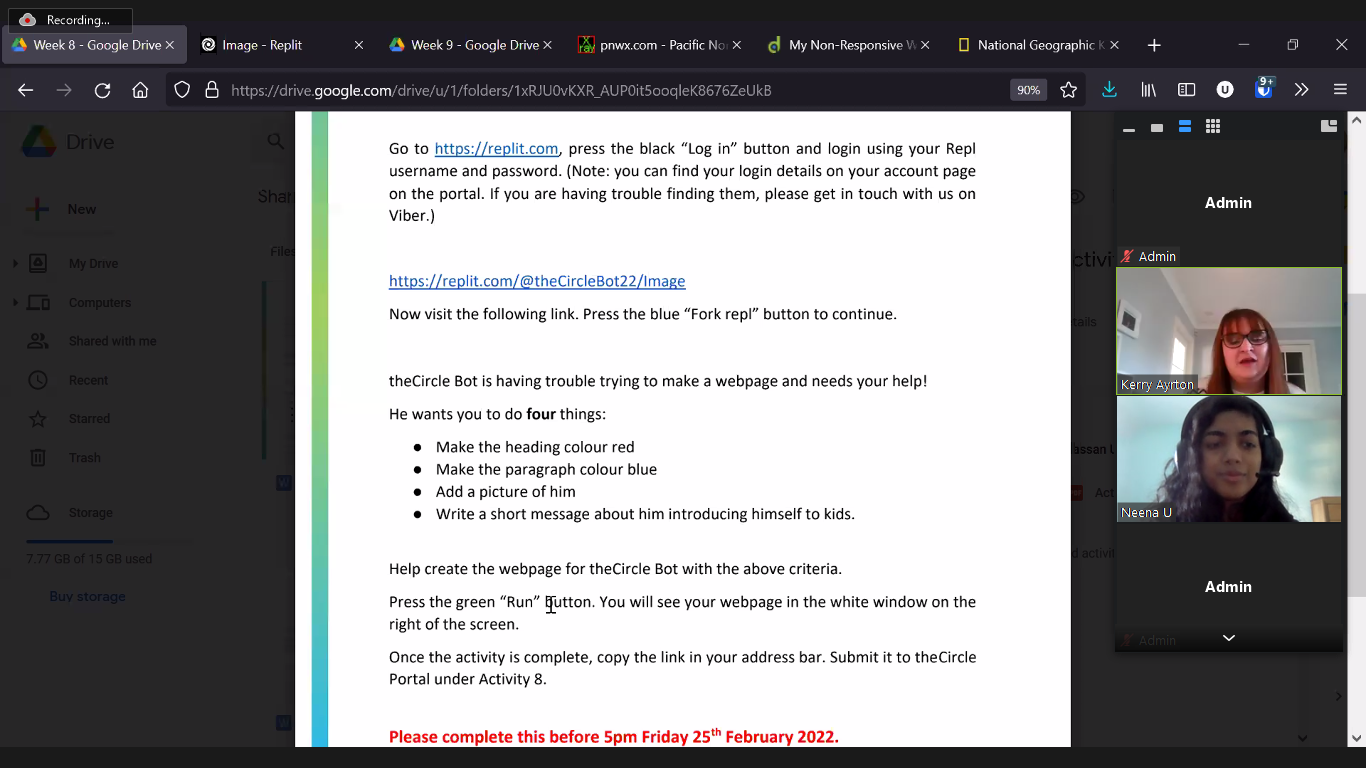
Task: Open the tracking protection shield icon
Action: (x=182, y=90)
